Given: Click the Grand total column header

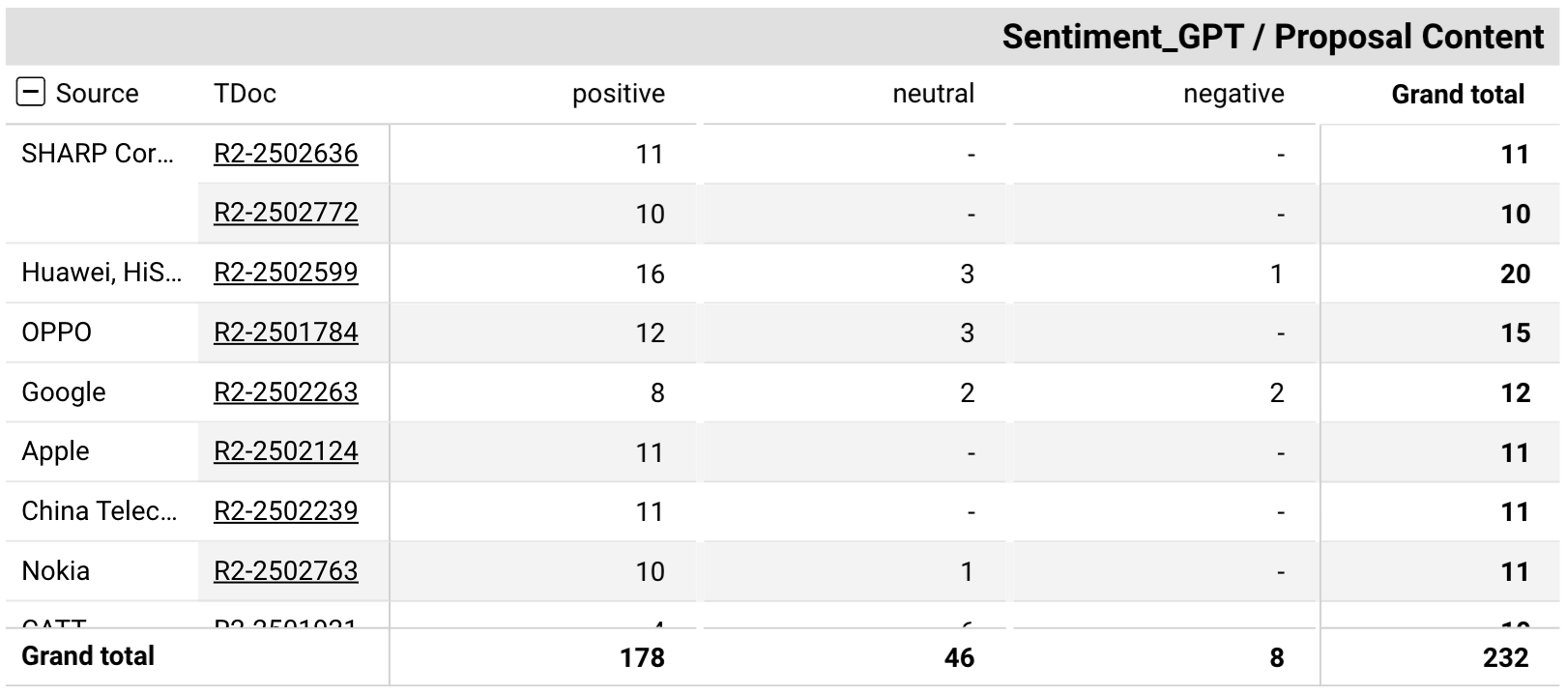Looking at the screenshot, I should click(1458, 94).
